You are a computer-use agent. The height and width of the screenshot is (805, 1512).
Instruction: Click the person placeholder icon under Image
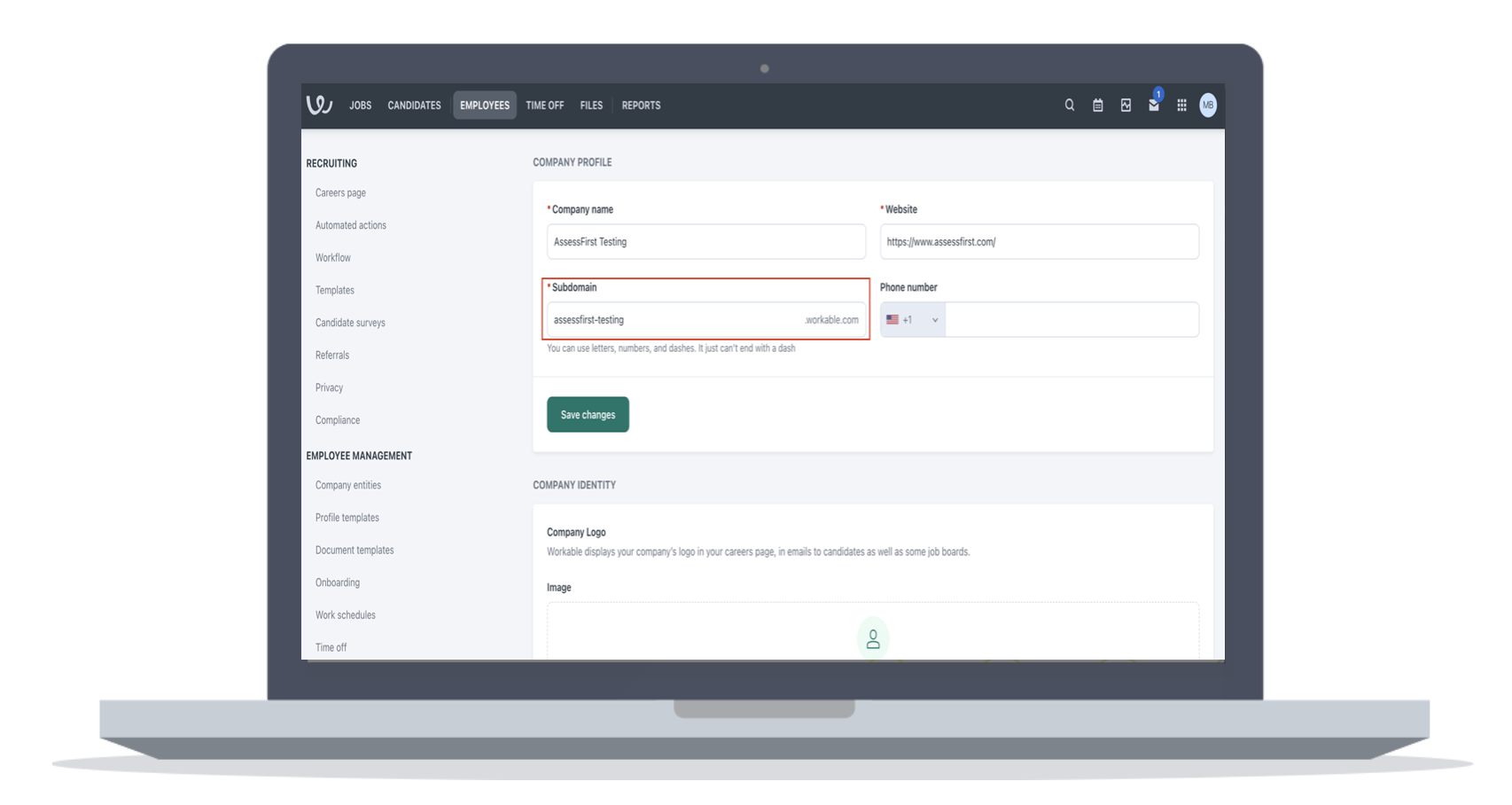pos(873,637)
